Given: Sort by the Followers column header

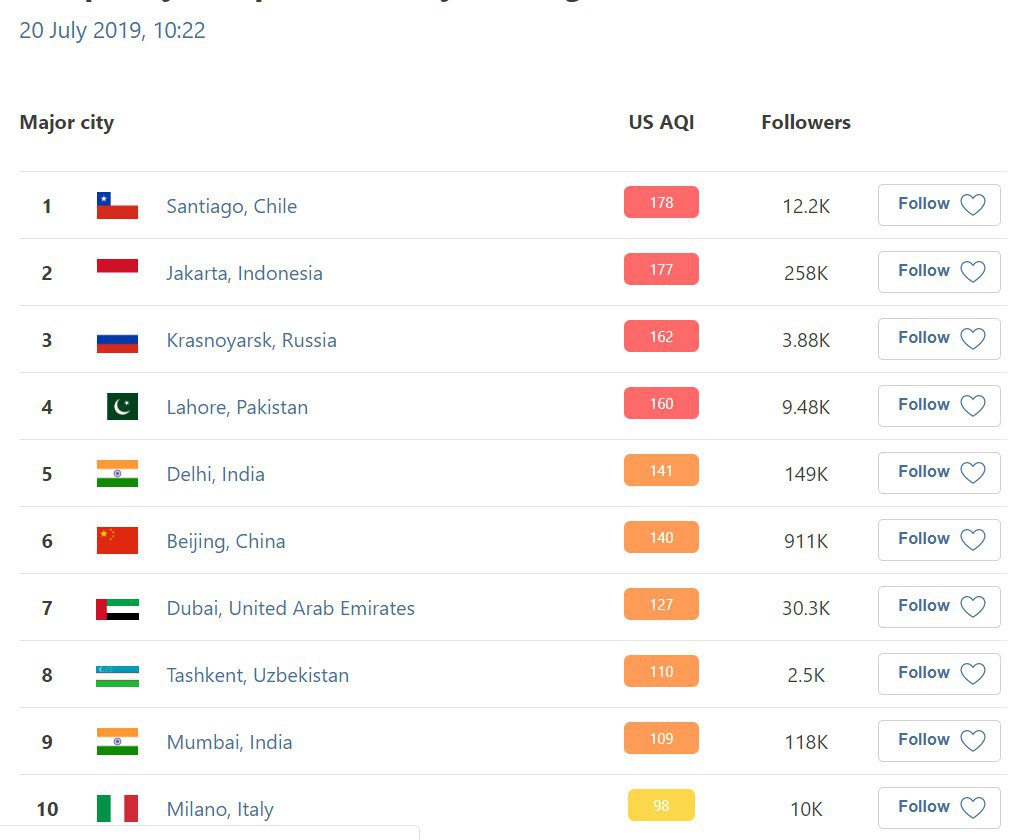Looking at the screenshot, I should 806,122.
